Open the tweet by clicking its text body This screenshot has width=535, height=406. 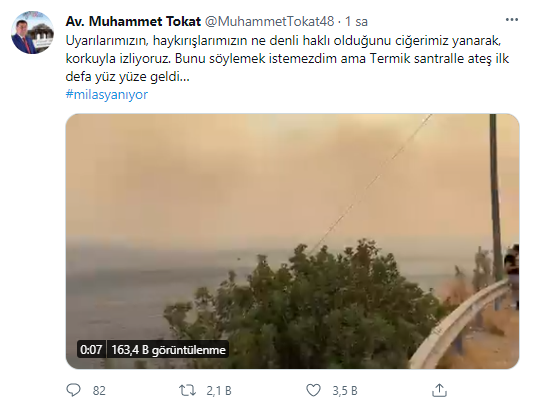(287, 58)
